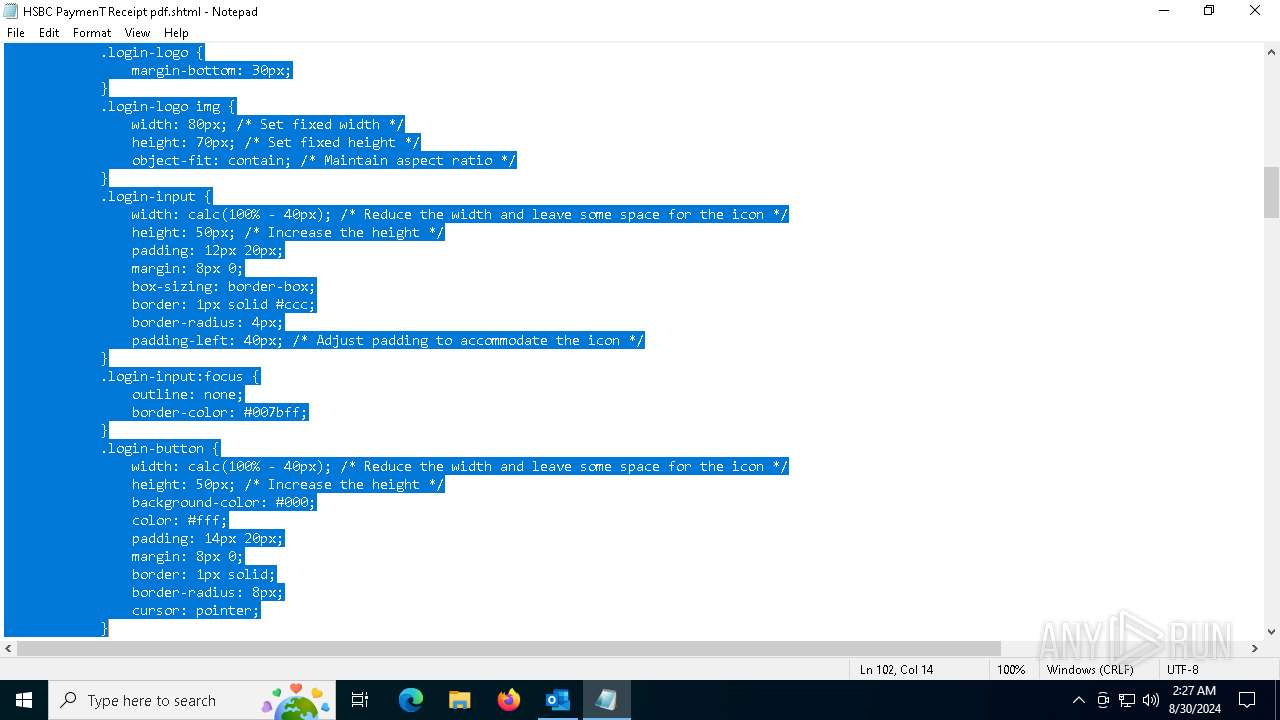Image resolution: width=1280 pixels, height=720 pixels.
Task: Click the 100% zoom status entry
Action: click(1011, 669)
